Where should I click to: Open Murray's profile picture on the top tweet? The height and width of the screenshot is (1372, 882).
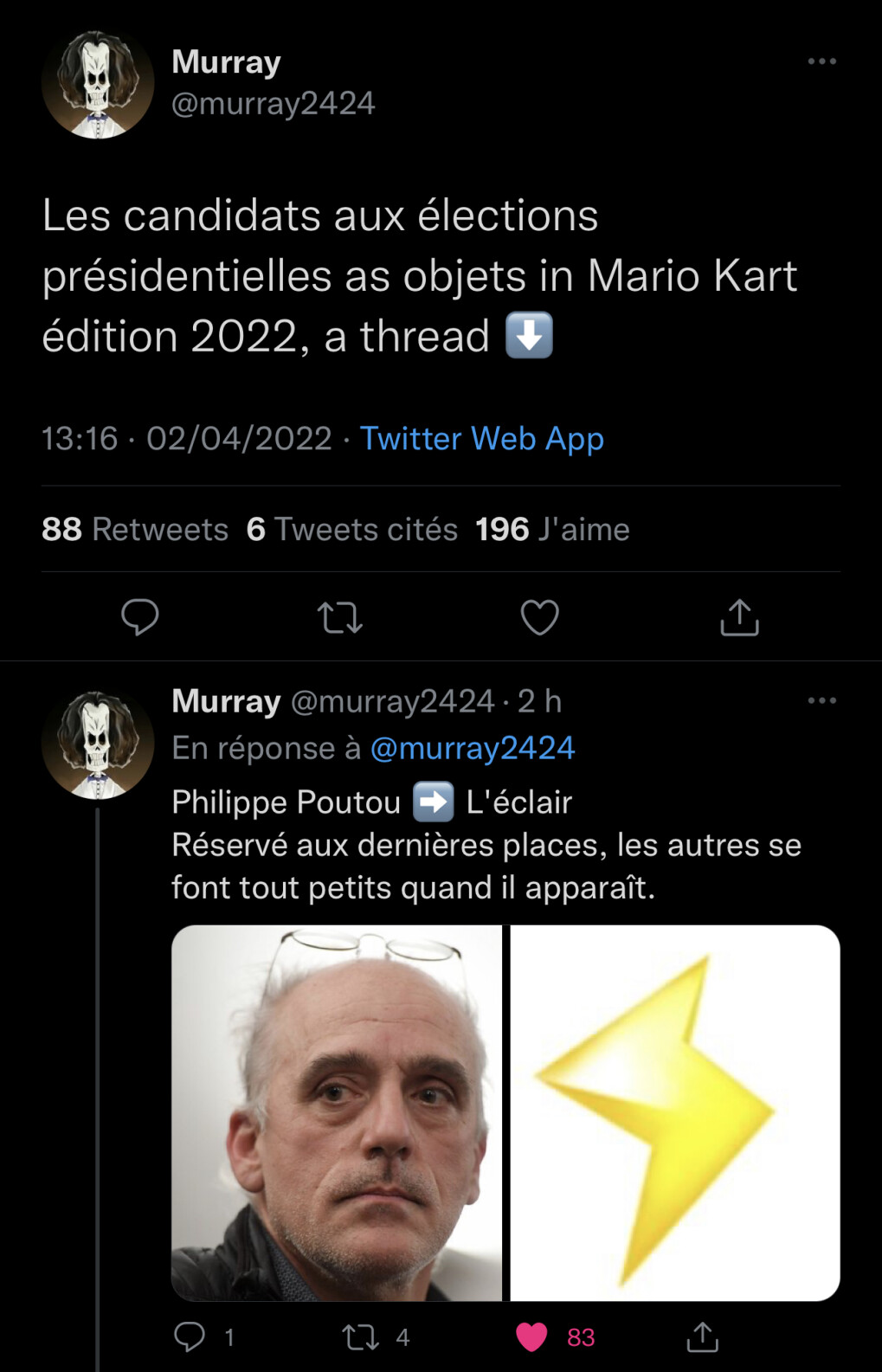[96, 82]
